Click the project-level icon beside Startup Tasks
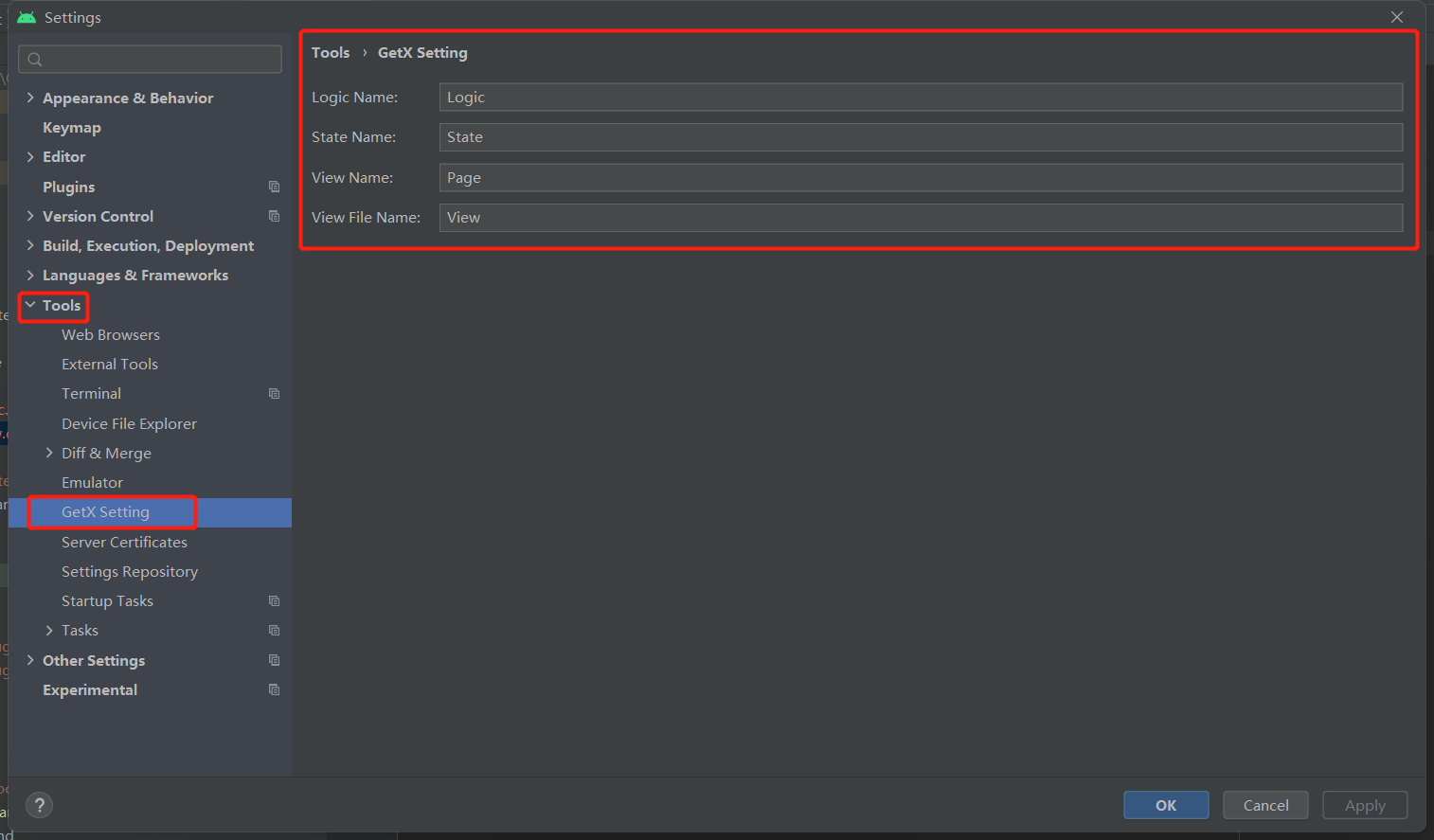The width and height of the screenshot is (1434, 840). [274, 600]
